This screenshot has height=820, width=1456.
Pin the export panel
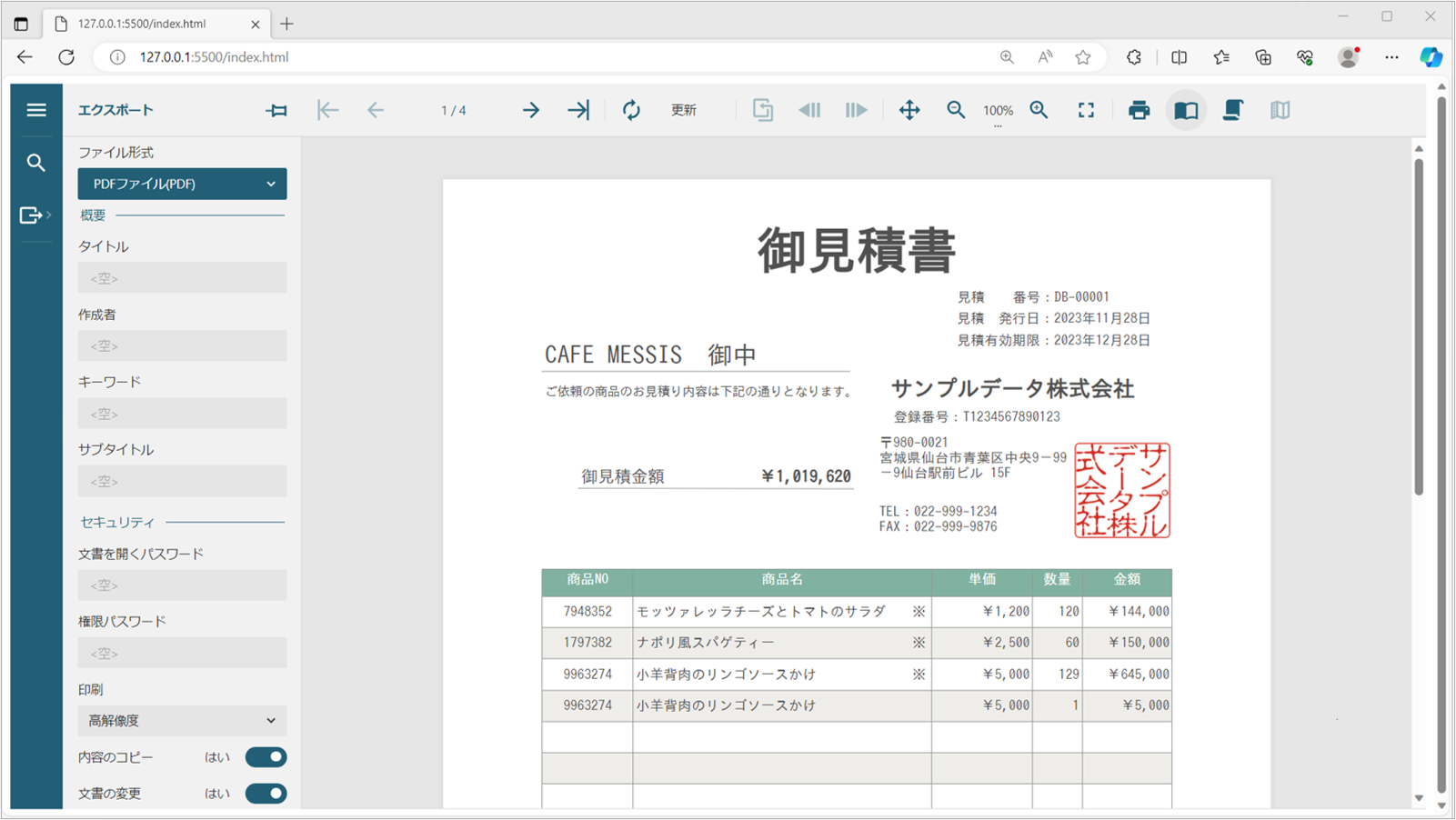coord(276,110)
